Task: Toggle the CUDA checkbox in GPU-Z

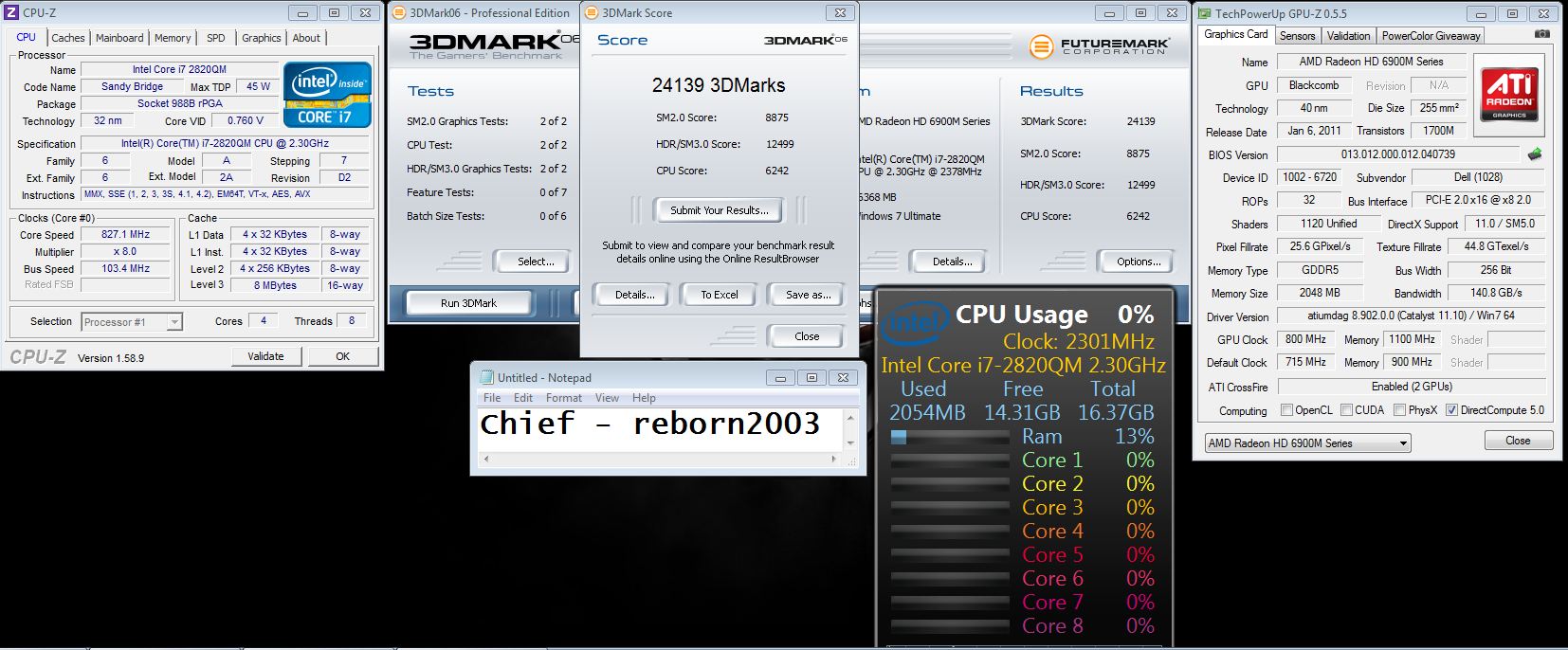Action: pyautogui.click(x=1344, y=410)
